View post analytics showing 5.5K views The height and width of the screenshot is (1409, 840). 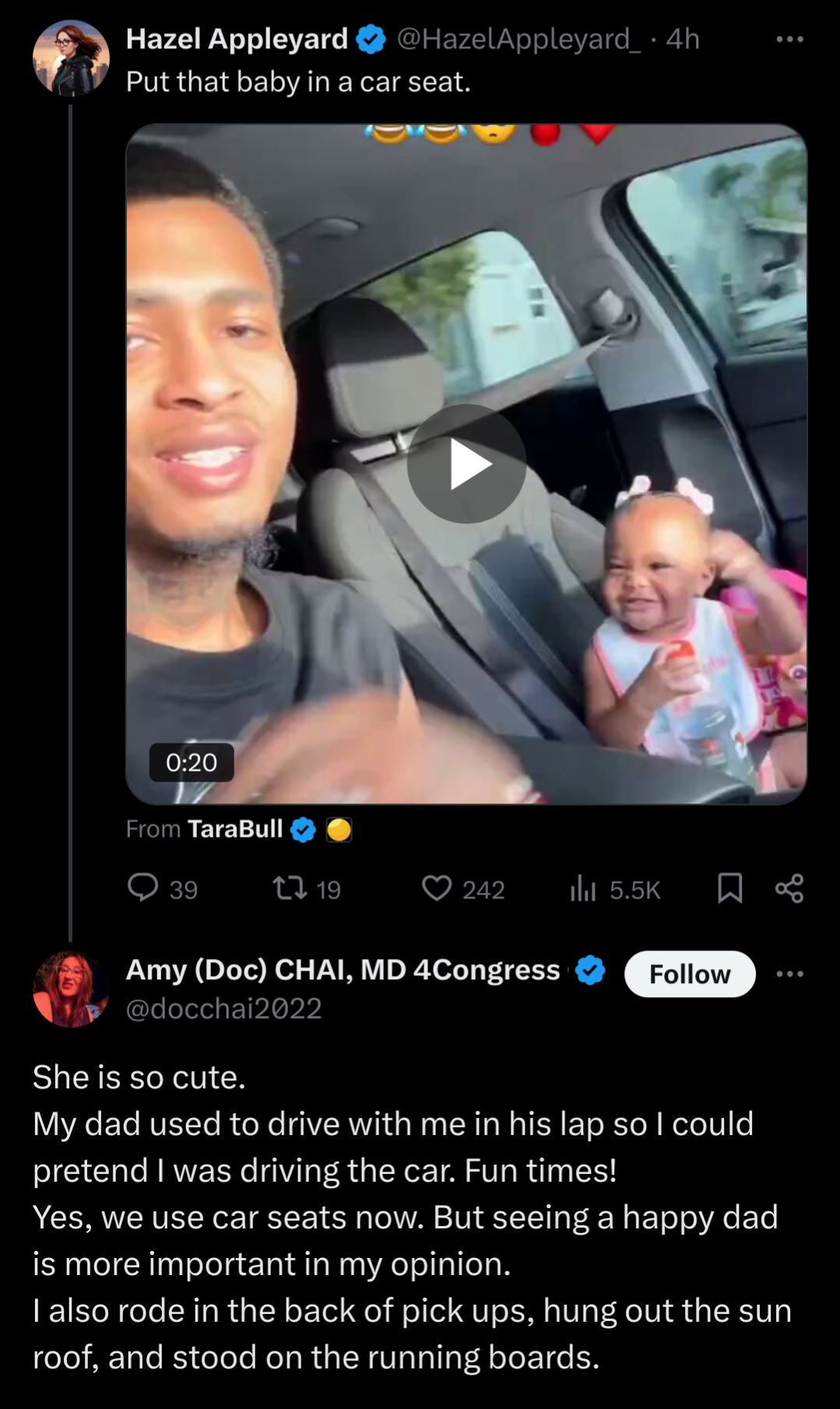point(615,889)
